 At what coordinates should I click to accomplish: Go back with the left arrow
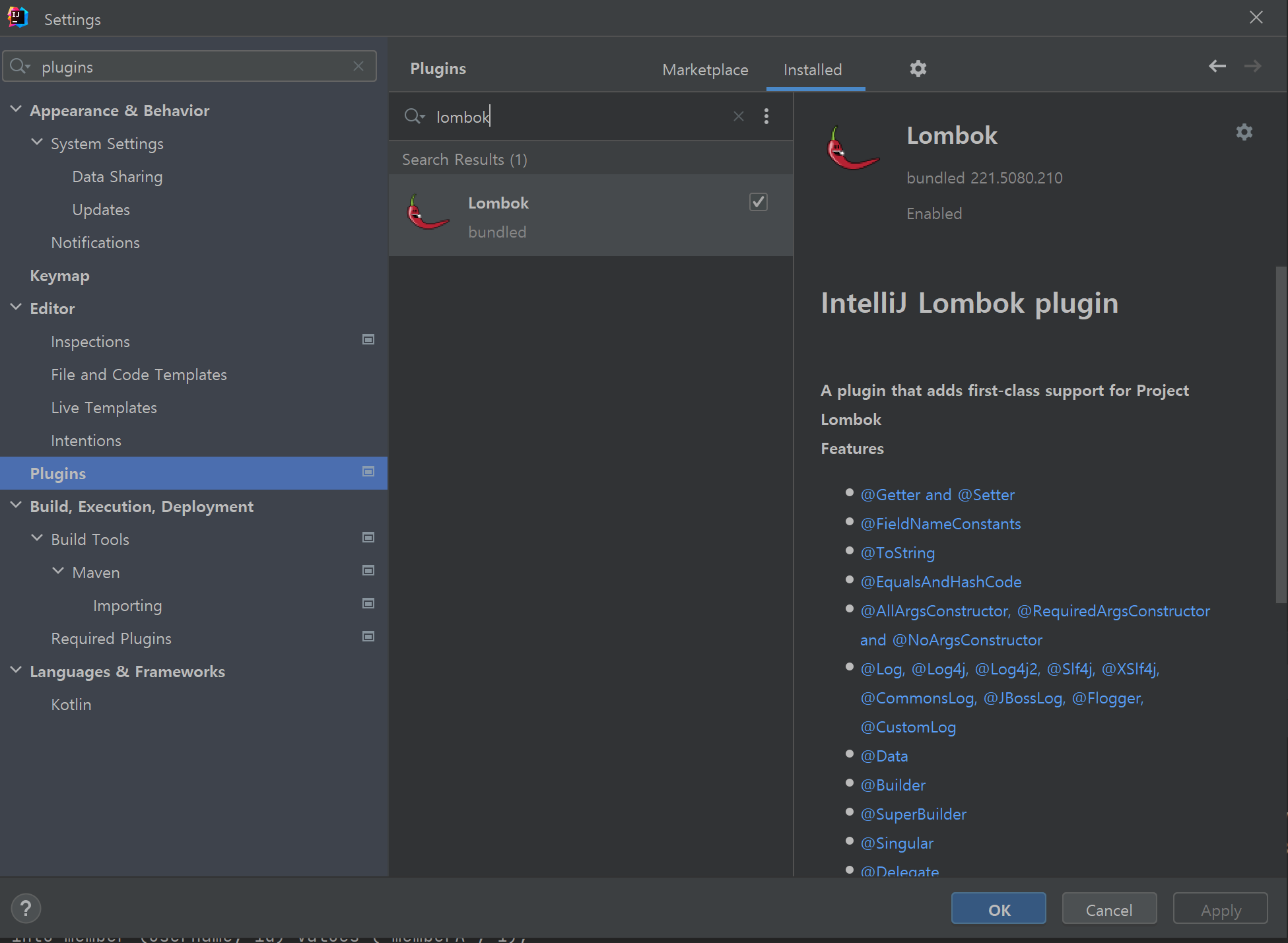(1217, 66)
